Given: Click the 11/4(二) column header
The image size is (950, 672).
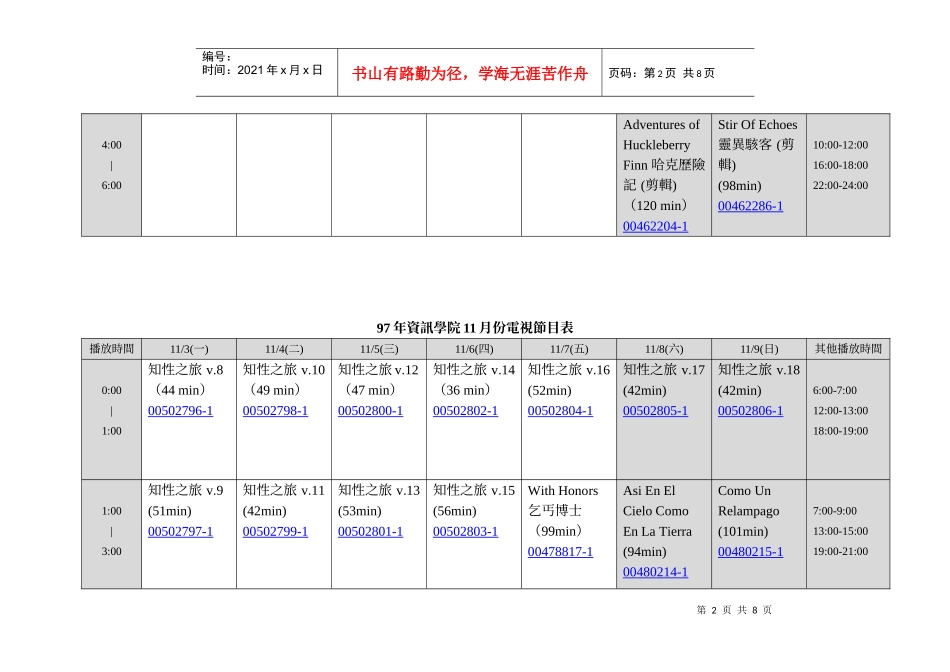Looking at the screenshot, I should tap(284, 349).
